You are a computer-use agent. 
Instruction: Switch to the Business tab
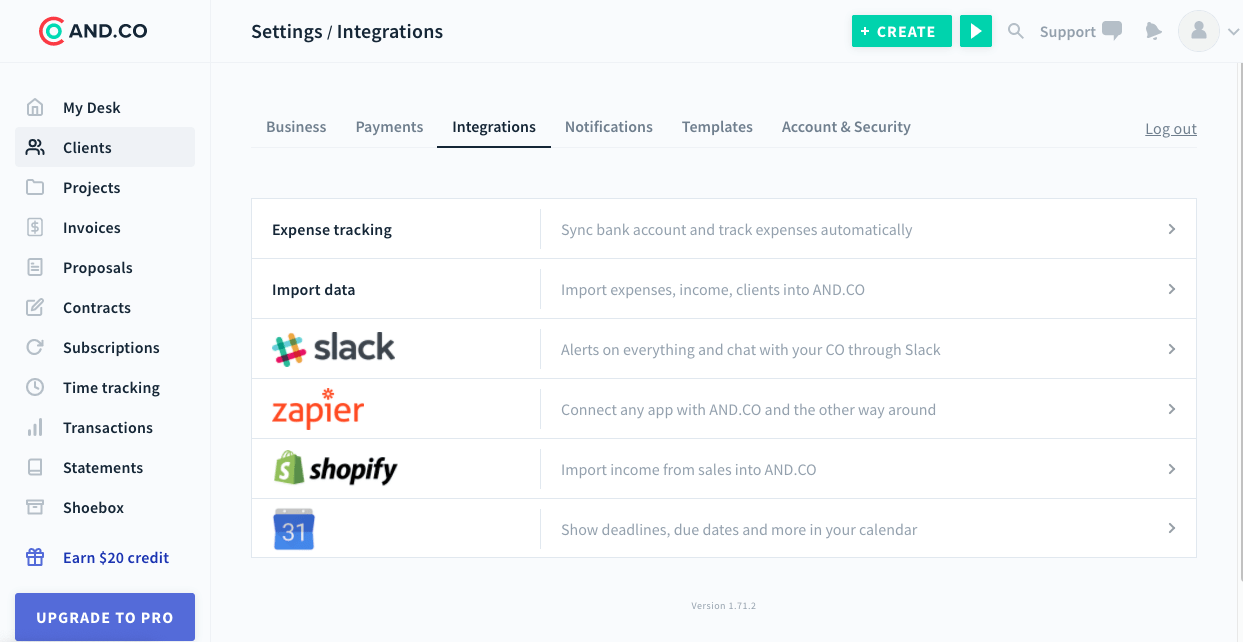click(x=296, y=127)
